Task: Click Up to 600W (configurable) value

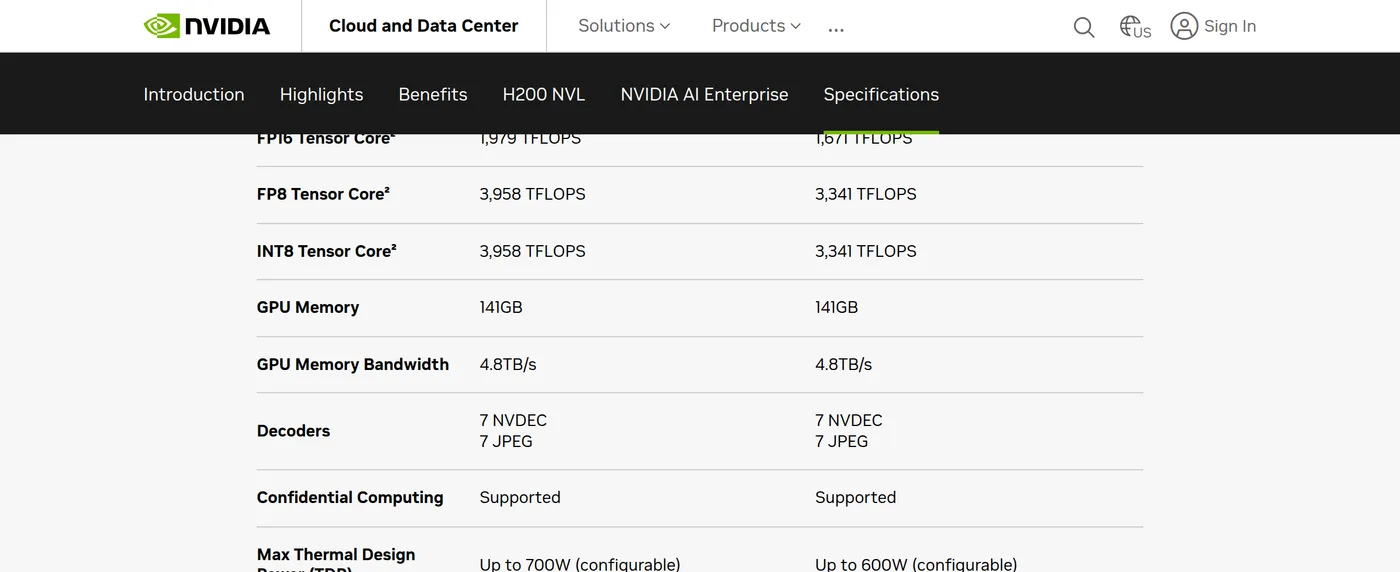Action: [x=916, y=564]
